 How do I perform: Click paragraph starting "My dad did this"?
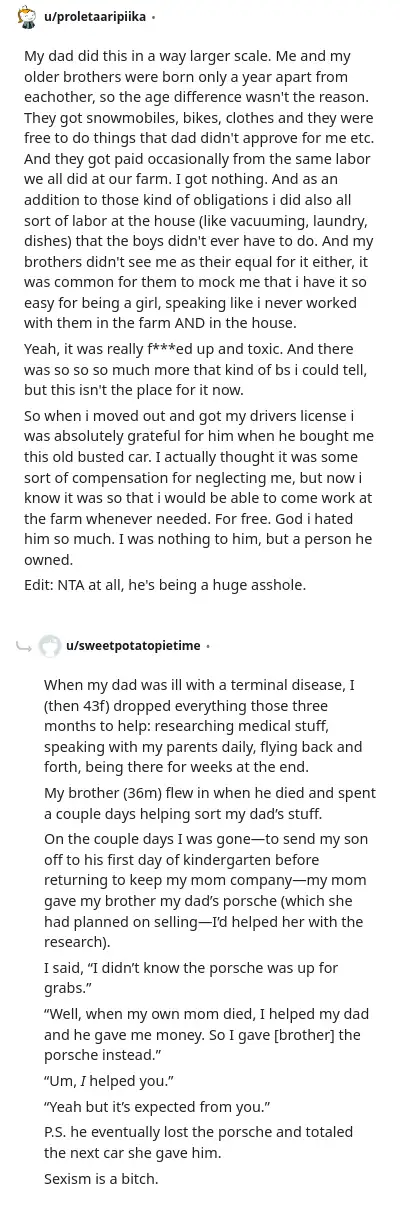coord(200,190)
